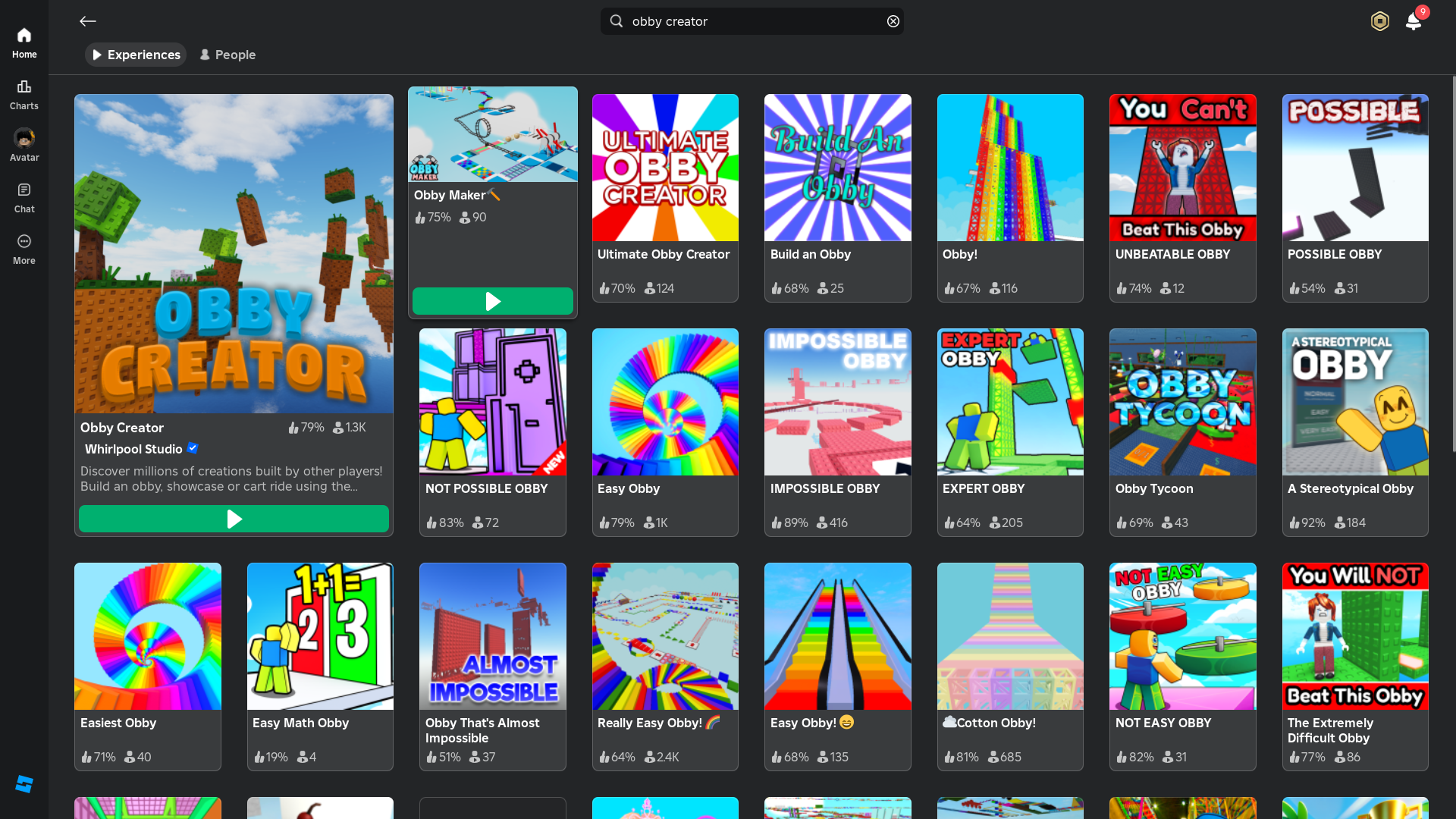Clear the search field text
This screenshot has width=1456, height=819.
pyautogui.click(x=893, y=21)
